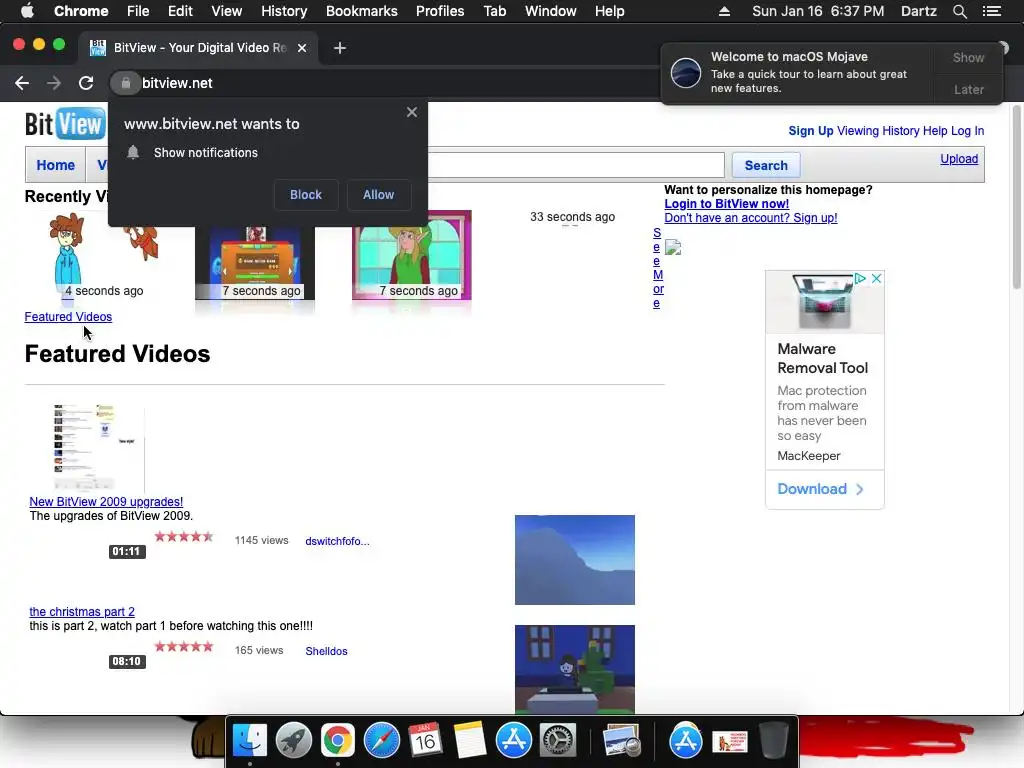1024x768 pixels.
Task: Click the BitView search input field
Action: [x=575, y=165]
